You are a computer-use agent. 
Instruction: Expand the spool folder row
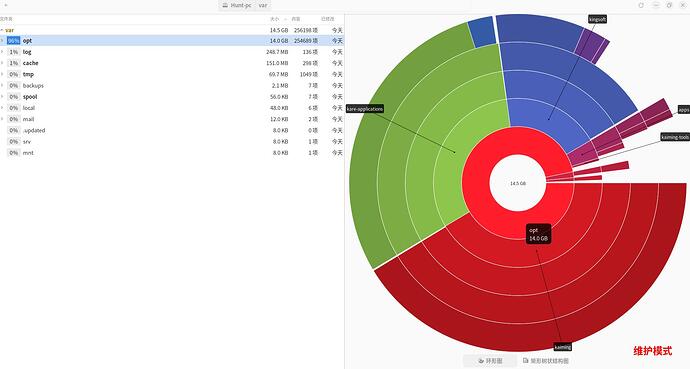pos(2,97)
